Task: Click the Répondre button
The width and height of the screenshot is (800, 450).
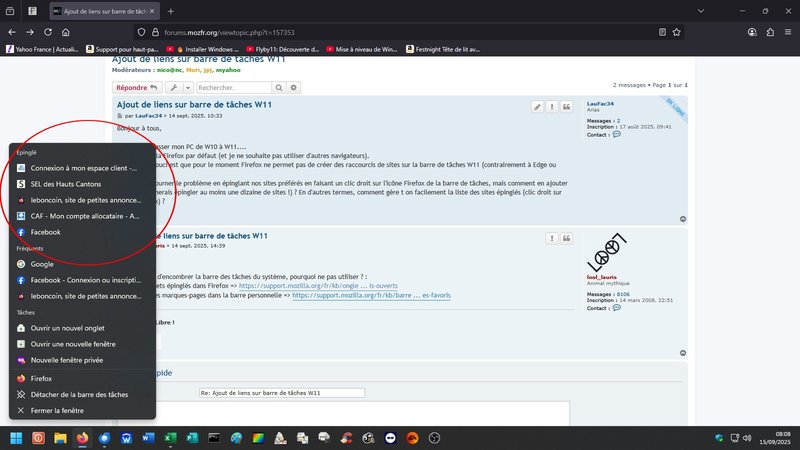Action: (x=137, y=88)
